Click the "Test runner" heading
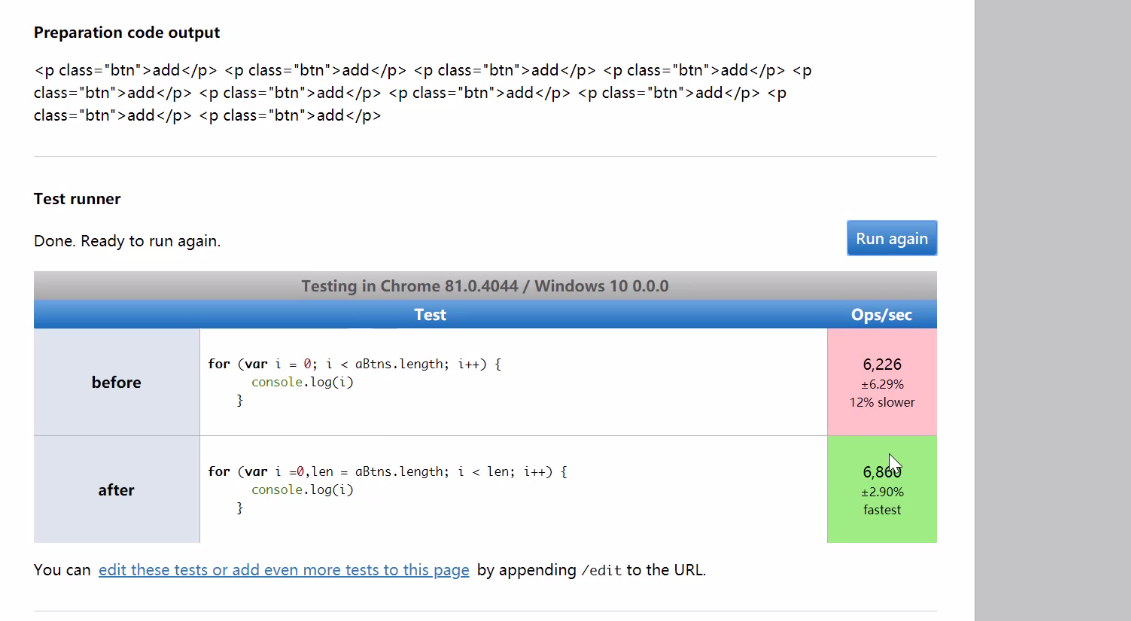1131x621 pixels. coord(76,198)
